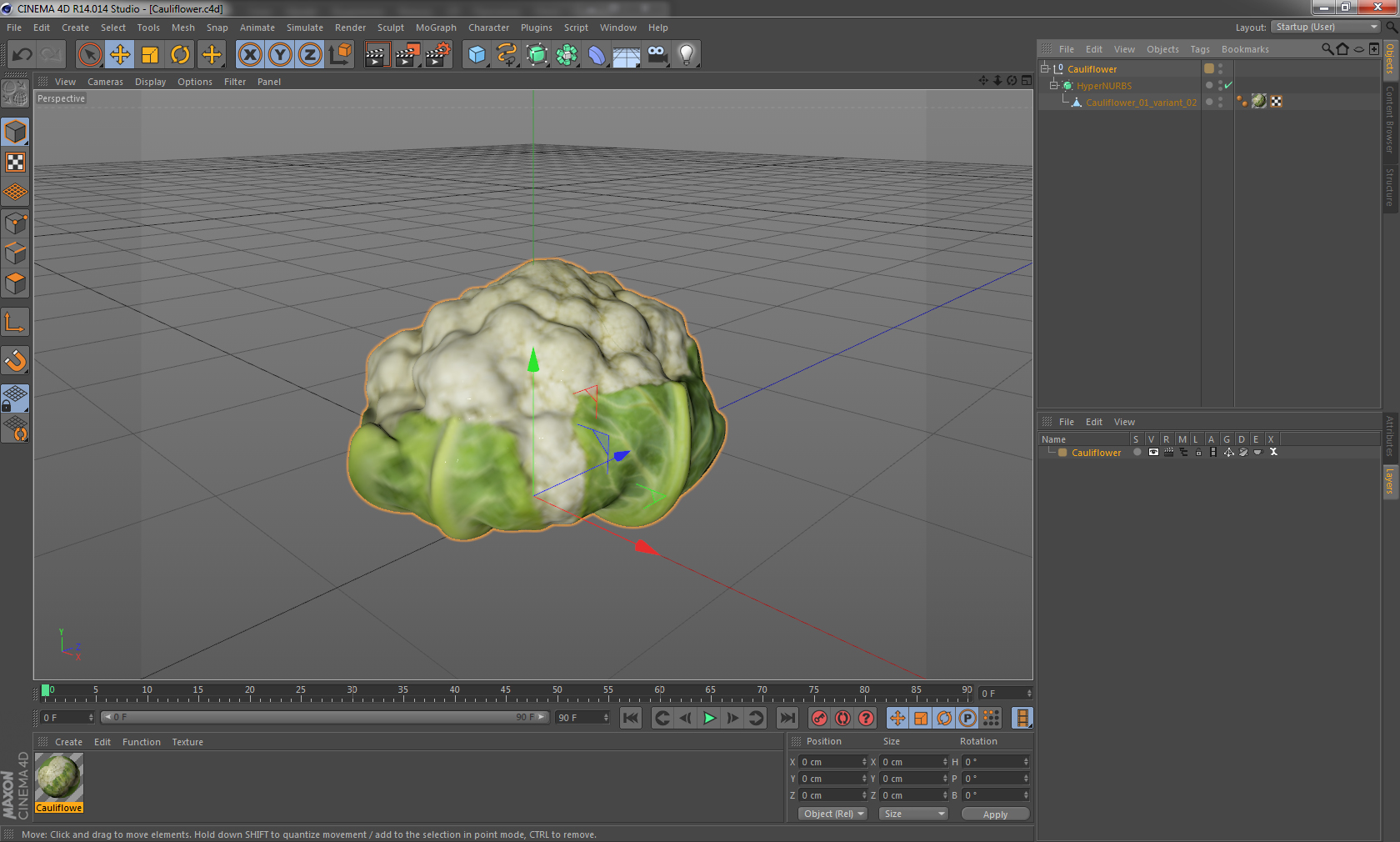Click the Cauliflower texture tag on the polygon object
This screenshot has width=1400, height=842.
1259,102
